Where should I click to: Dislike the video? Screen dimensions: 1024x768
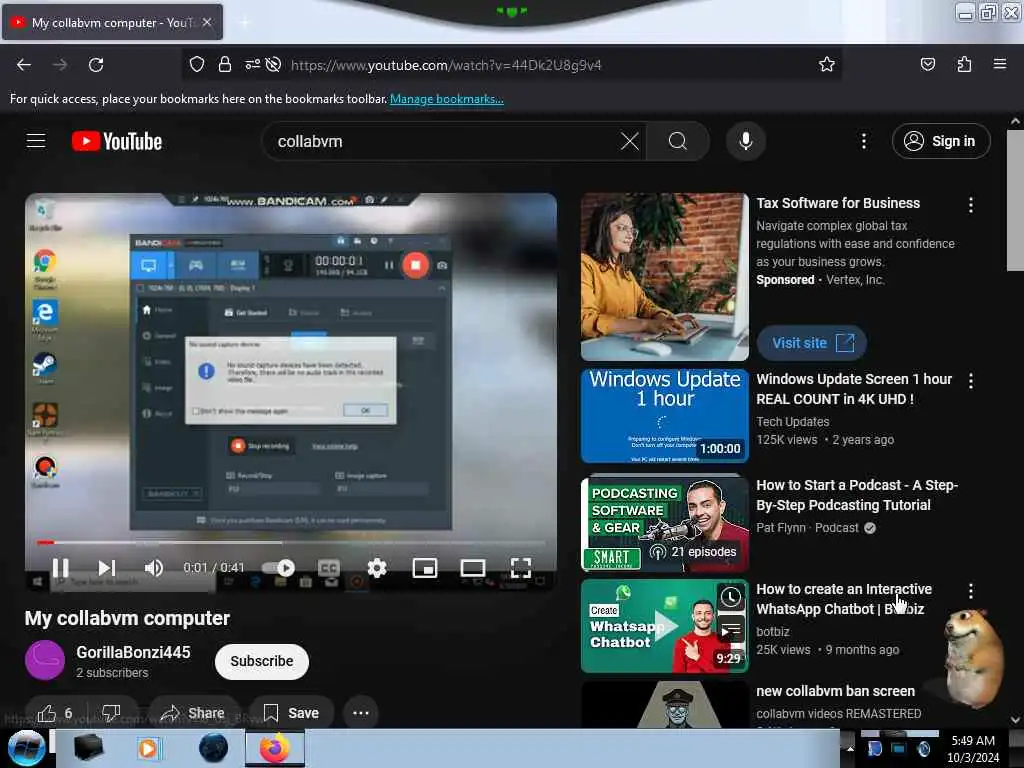(111, 713)
